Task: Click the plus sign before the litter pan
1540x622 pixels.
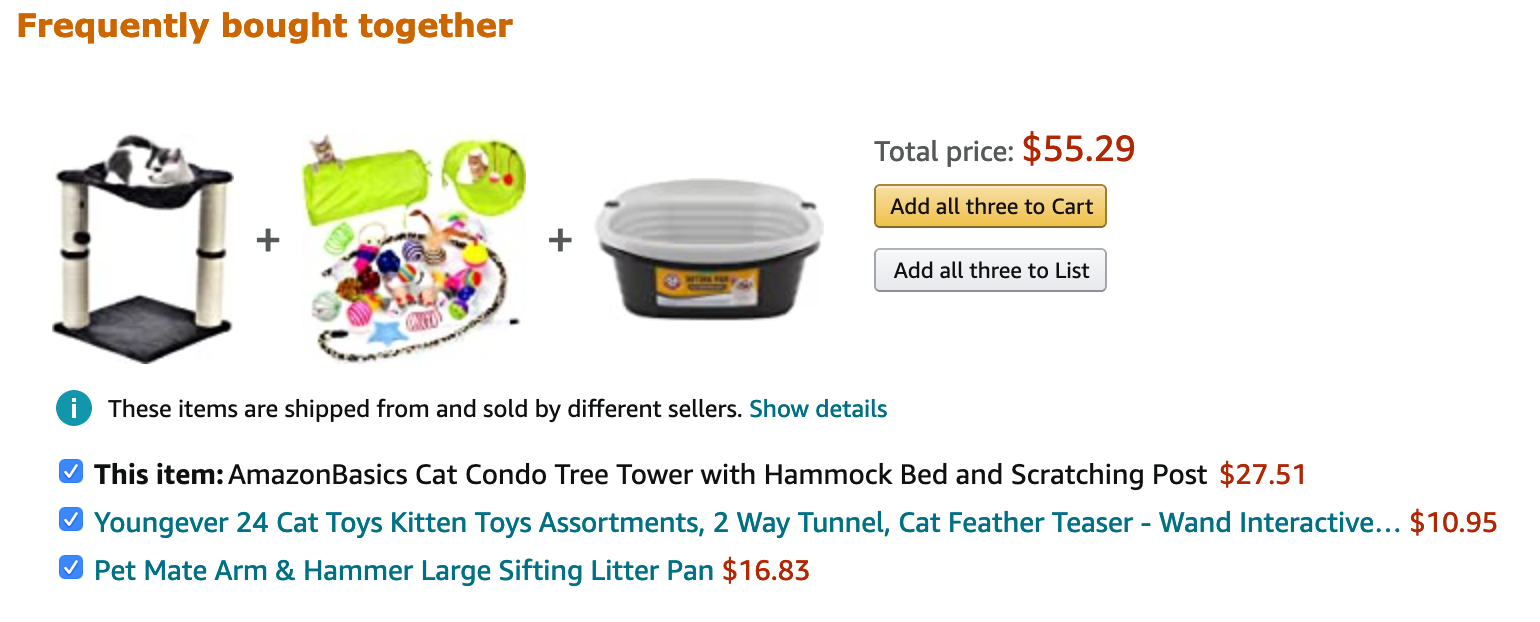Action: tap(560, 240)
